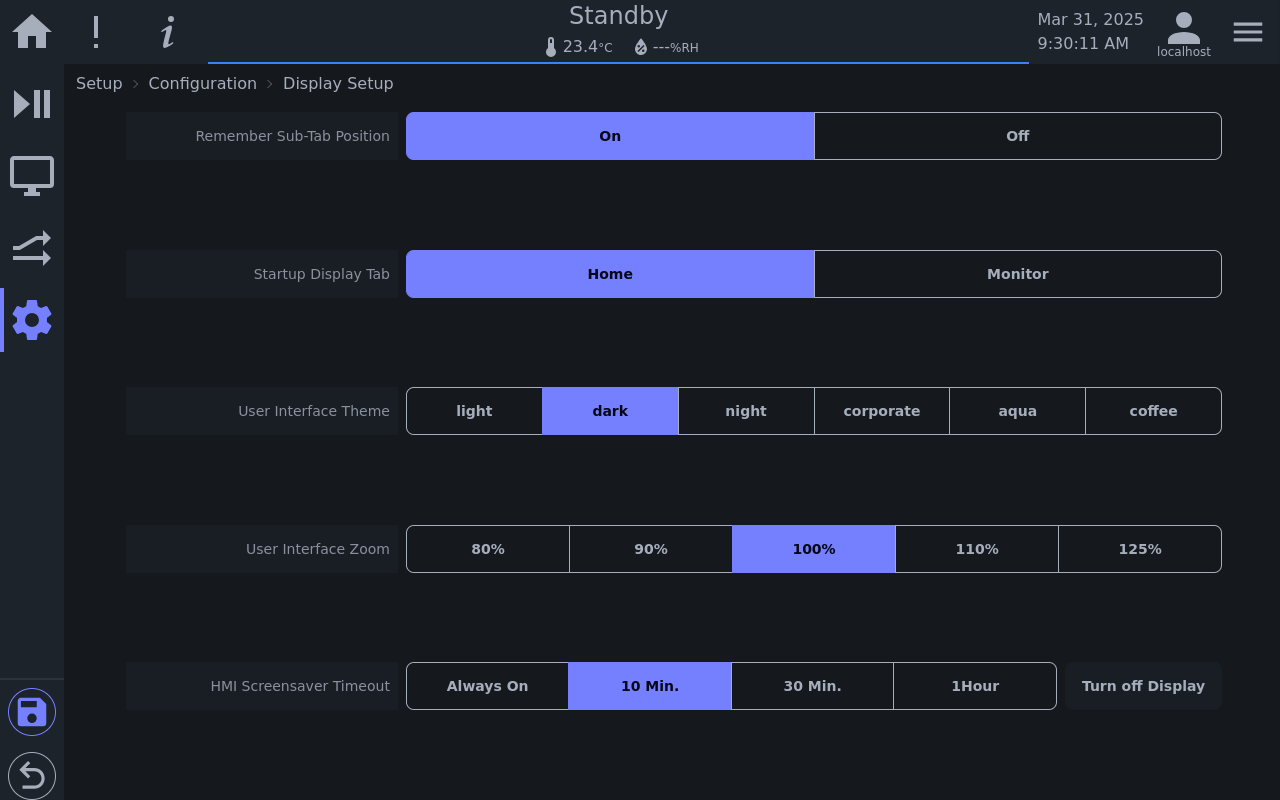
Task: Click the Standby status title
Action: 618,16
